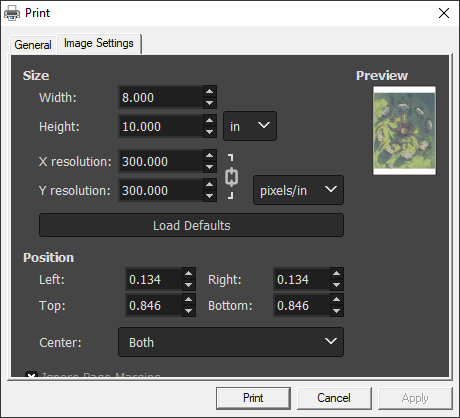Click the Width input field
Viewport: 460px width, 418px height.
coord(161,97)
